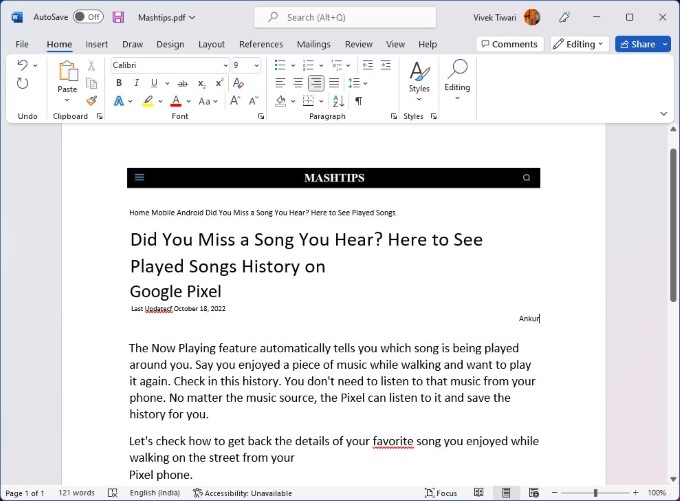Image resolution: width=680 pixels, height=501 pixels.
Task: Expand bullet list options arrow
Action: point(293,65)
